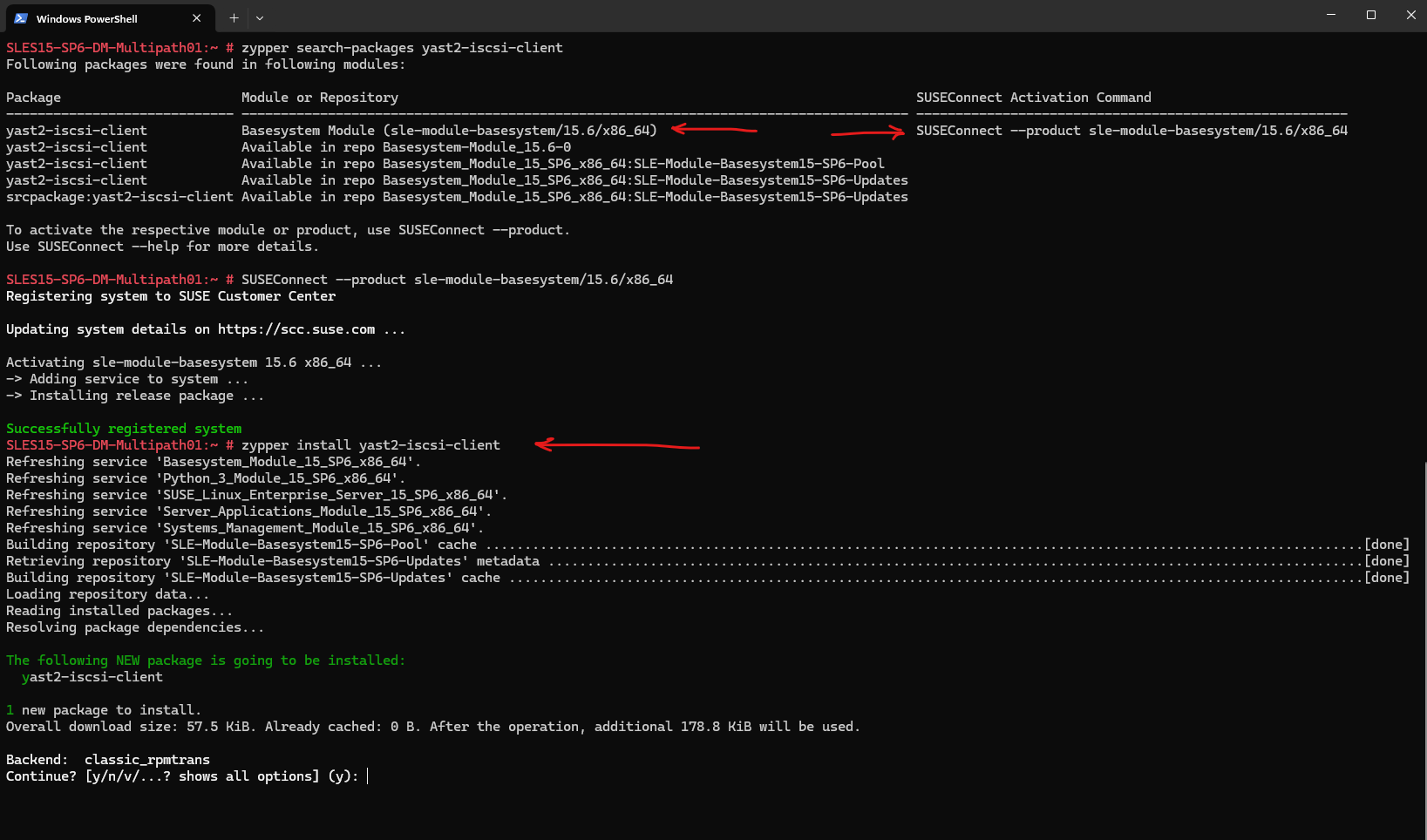Click the 'Package' column header text
This screenshot has height=840, width=1427.
coord(33,98)
